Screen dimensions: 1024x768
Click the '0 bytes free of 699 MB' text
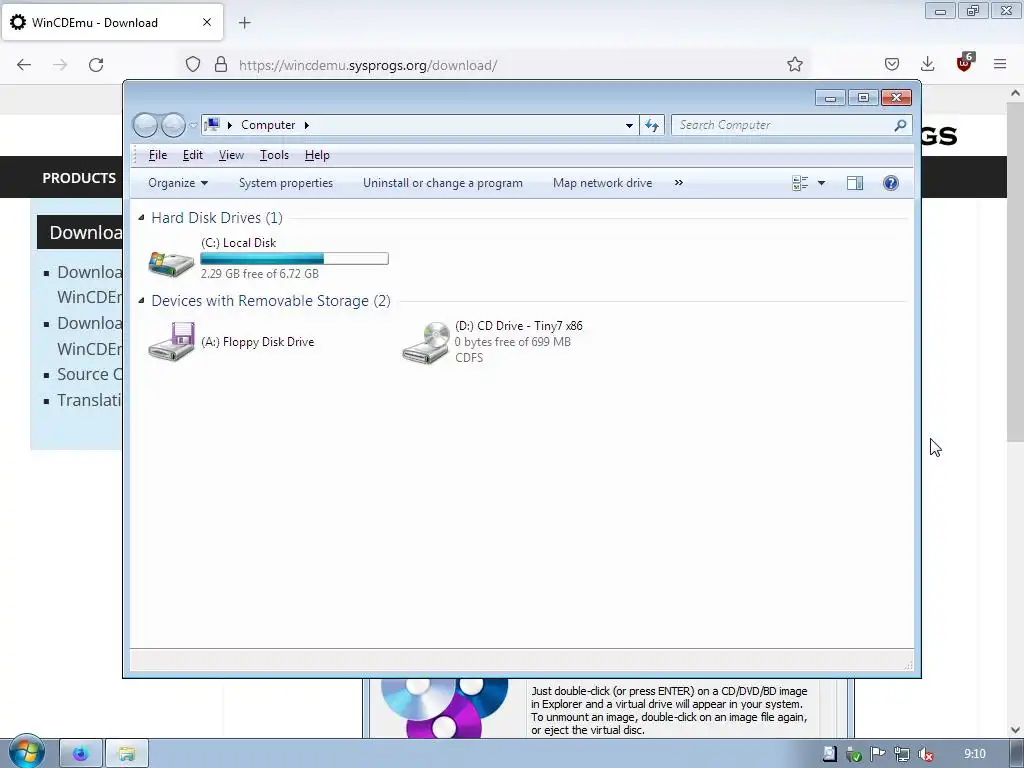pos(513,342)
